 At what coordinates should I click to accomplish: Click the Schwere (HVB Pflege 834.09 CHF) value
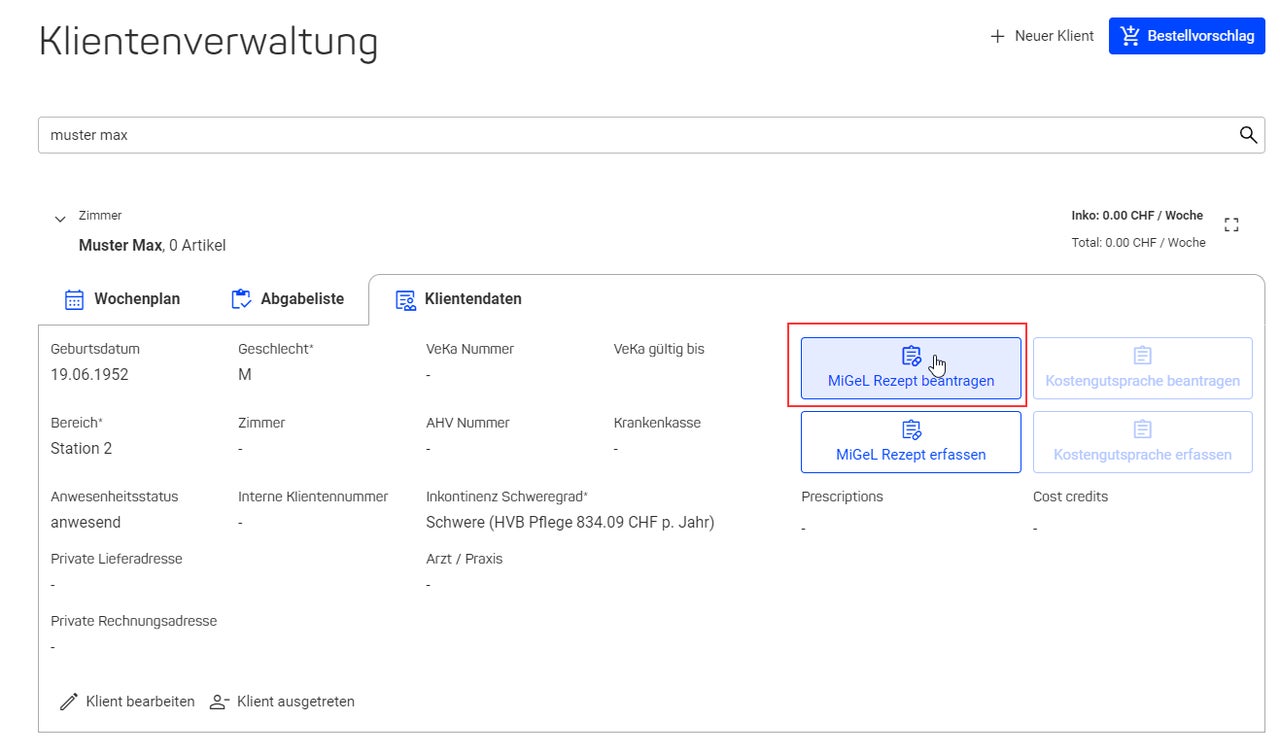570,523
